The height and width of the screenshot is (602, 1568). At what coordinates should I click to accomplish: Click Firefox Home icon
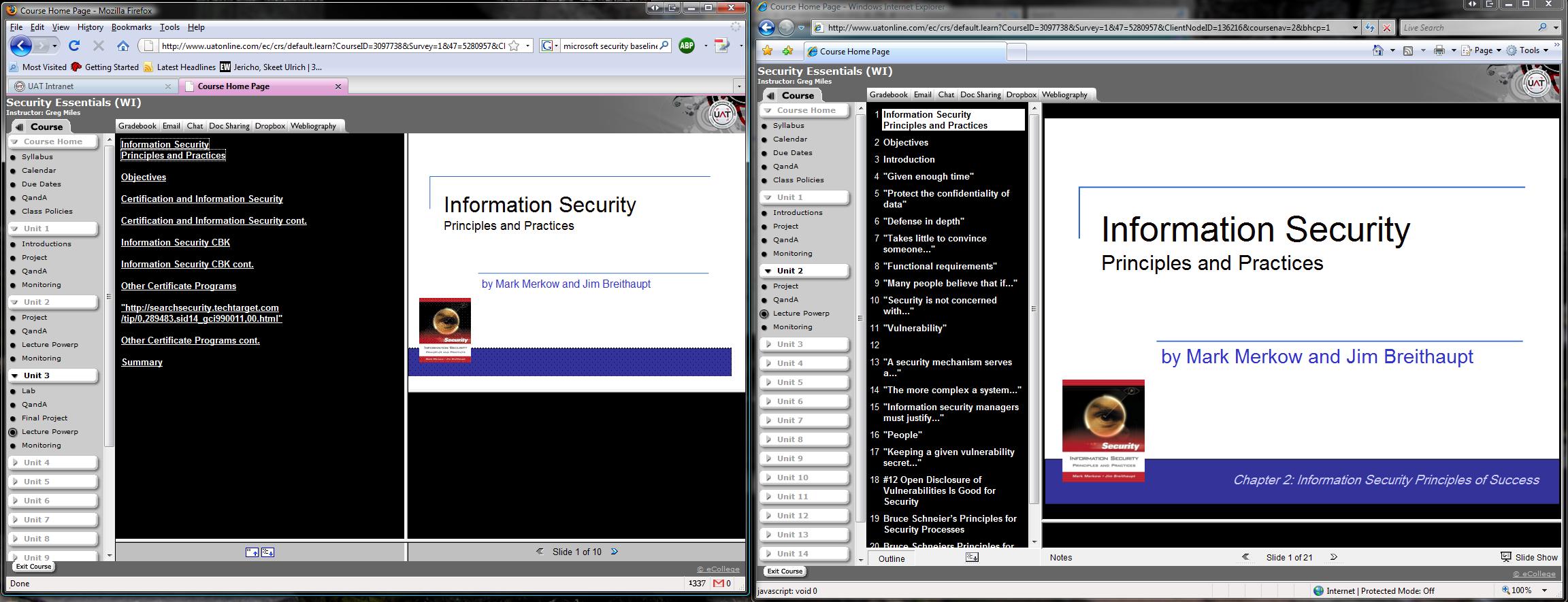122,46
